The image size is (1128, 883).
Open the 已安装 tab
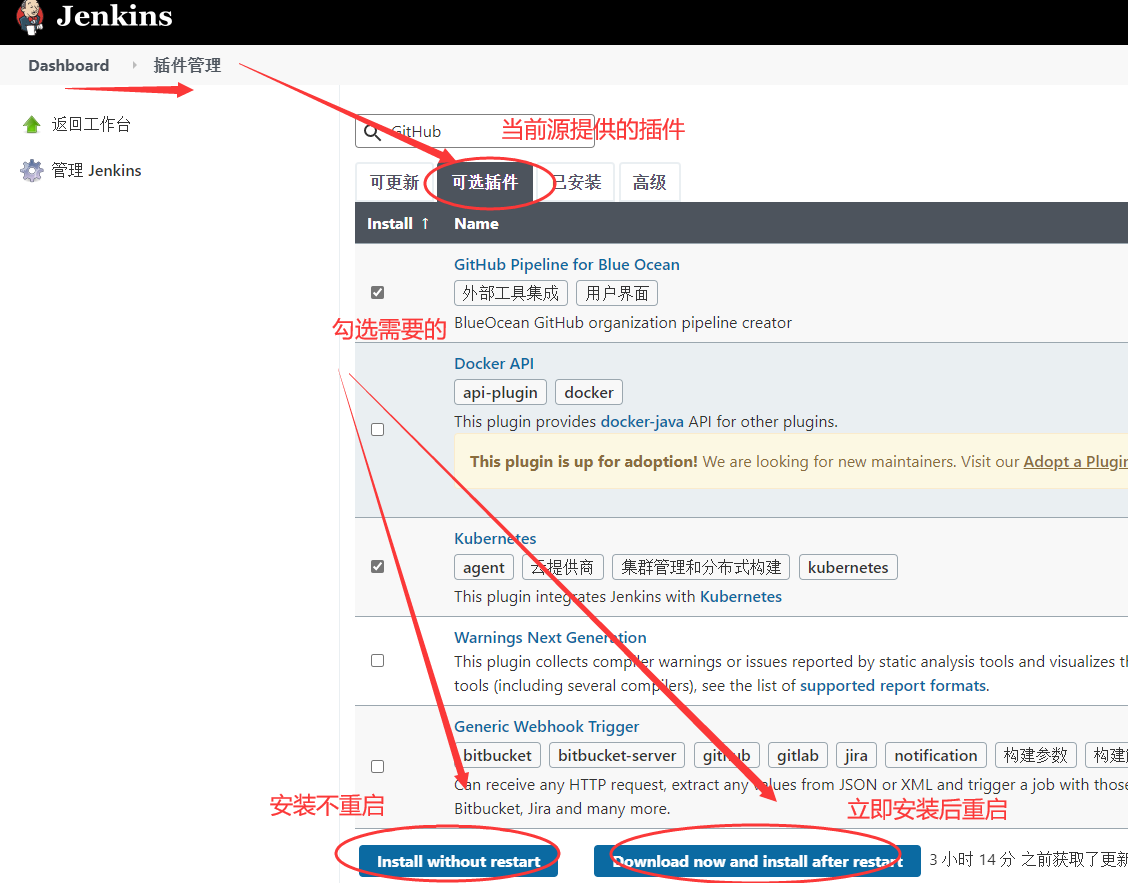[x=576, y=182]
